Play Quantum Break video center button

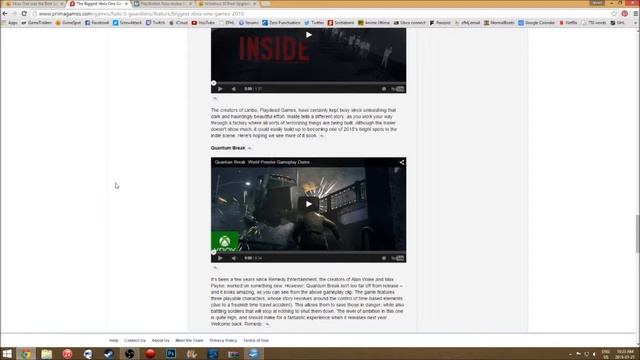tap(309, 204)
